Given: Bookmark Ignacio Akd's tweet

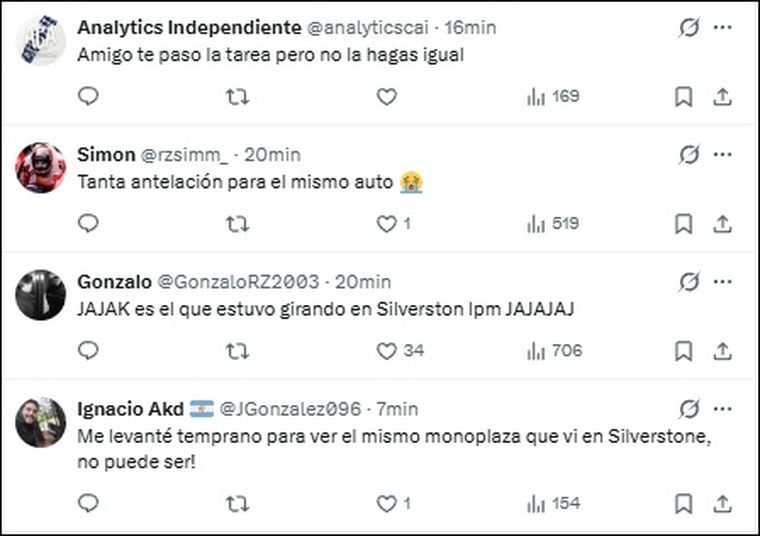Looking at the screenshot, I should [x=683, y=503].
